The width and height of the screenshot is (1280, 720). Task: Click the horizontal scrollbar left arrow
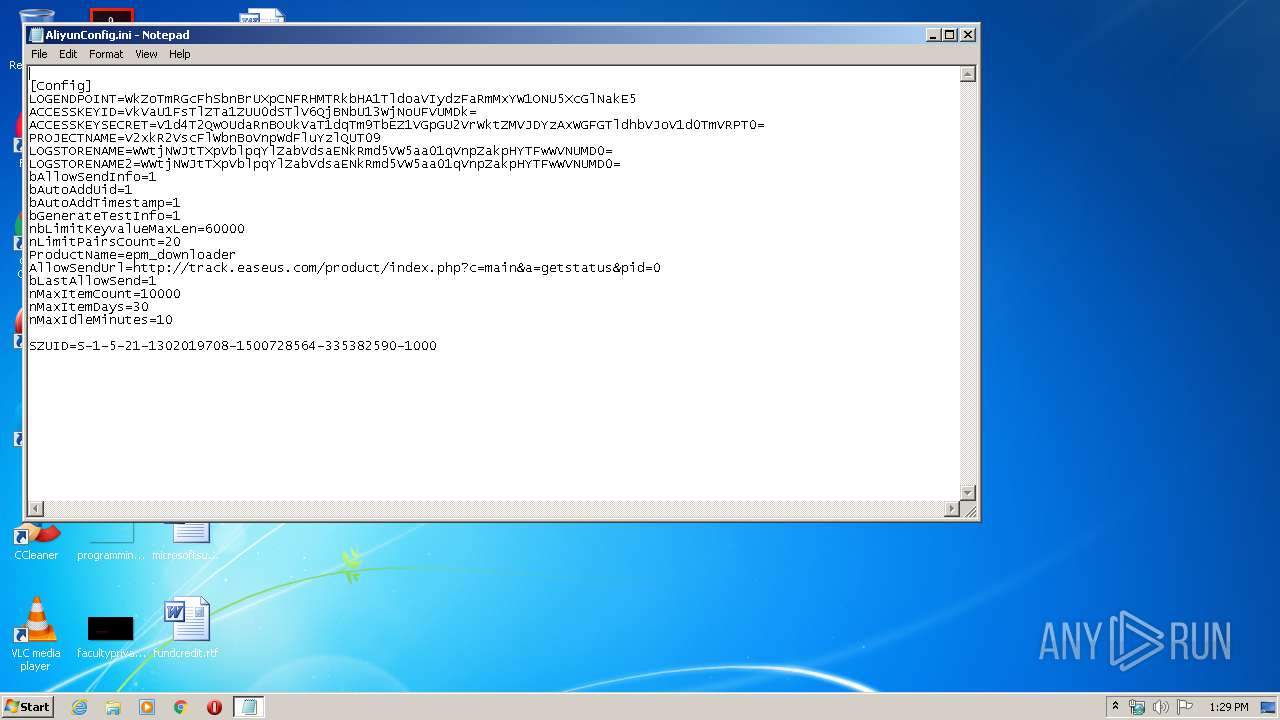(36, 509)
